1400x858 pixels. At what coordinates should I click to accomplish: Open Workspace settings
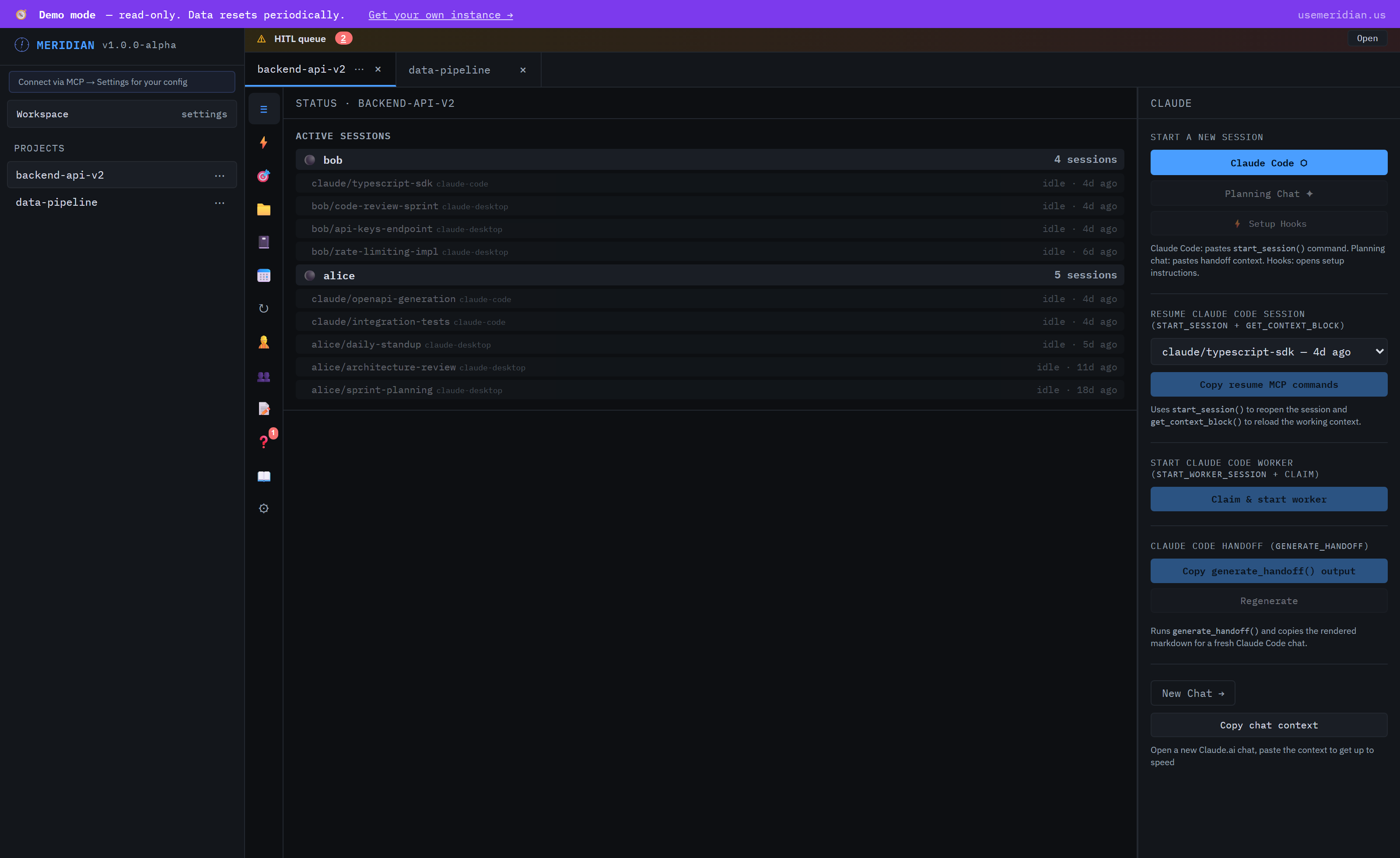pos(122,114)
